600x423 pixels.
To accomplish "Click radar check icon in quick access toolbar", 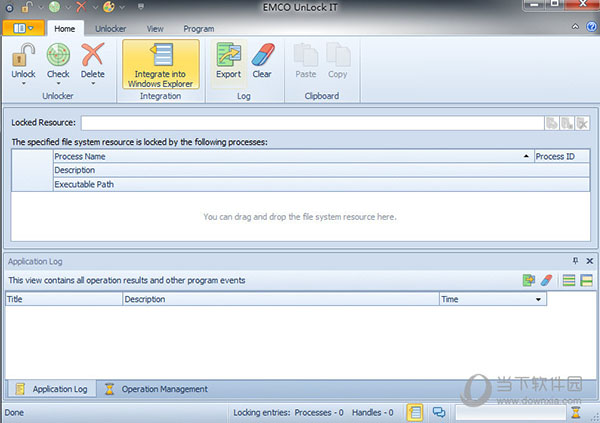I will (x=54, y=7).
